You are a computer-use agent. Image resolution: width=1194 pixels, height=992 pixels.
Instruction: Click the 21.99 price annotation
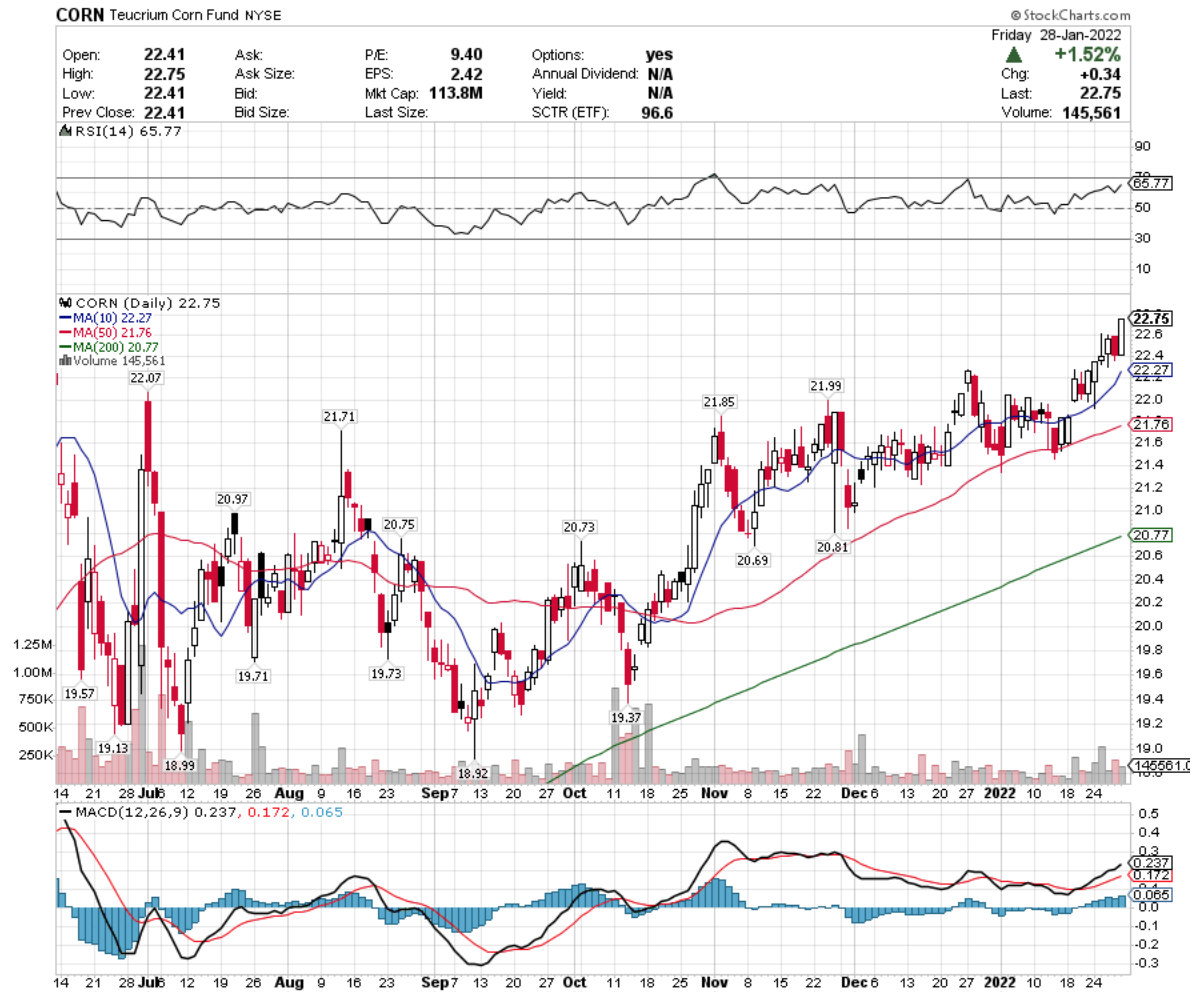coord(825,386)
